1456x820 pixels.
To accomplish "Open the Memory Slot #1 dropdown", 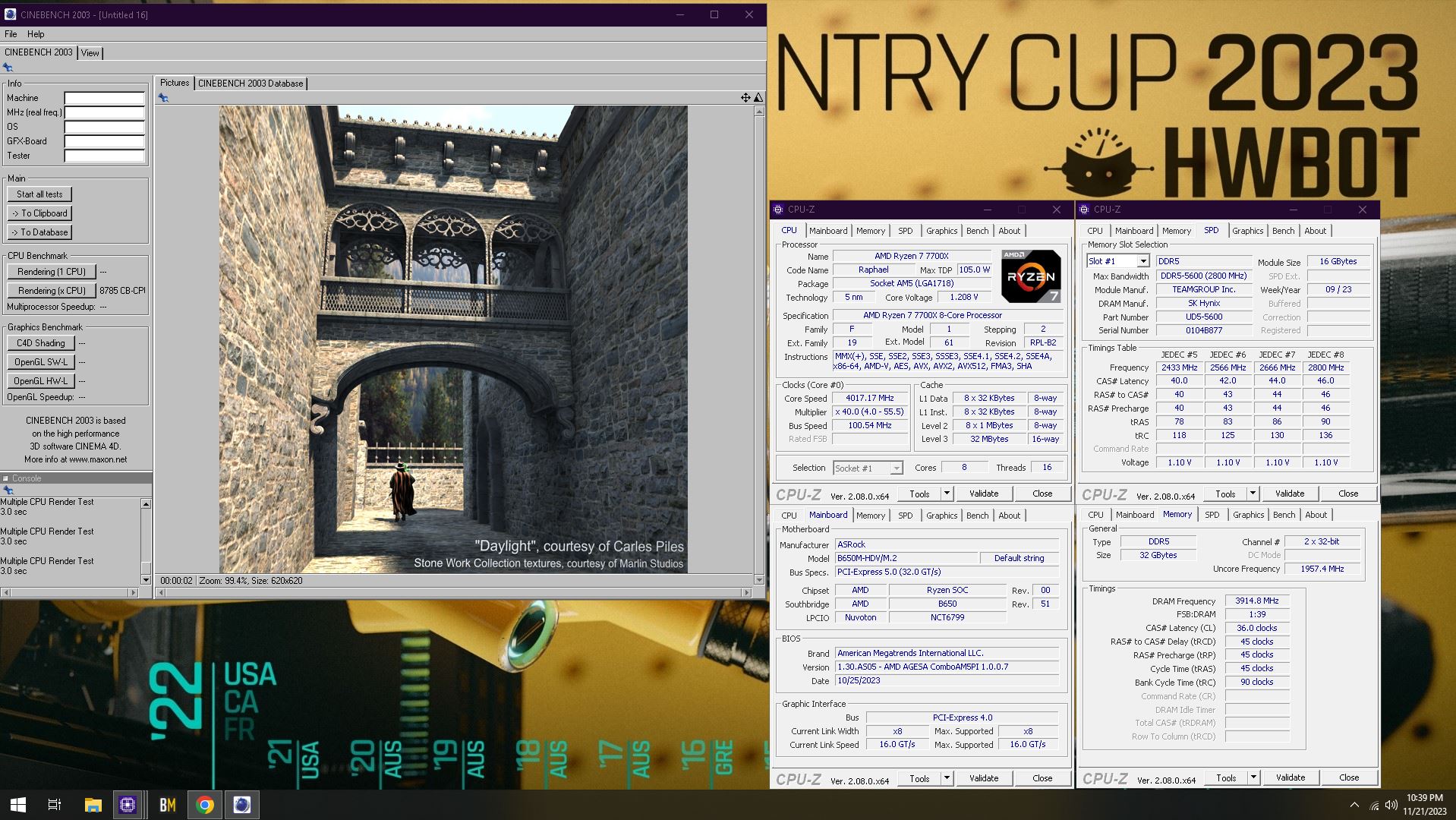I will 1142,261.
